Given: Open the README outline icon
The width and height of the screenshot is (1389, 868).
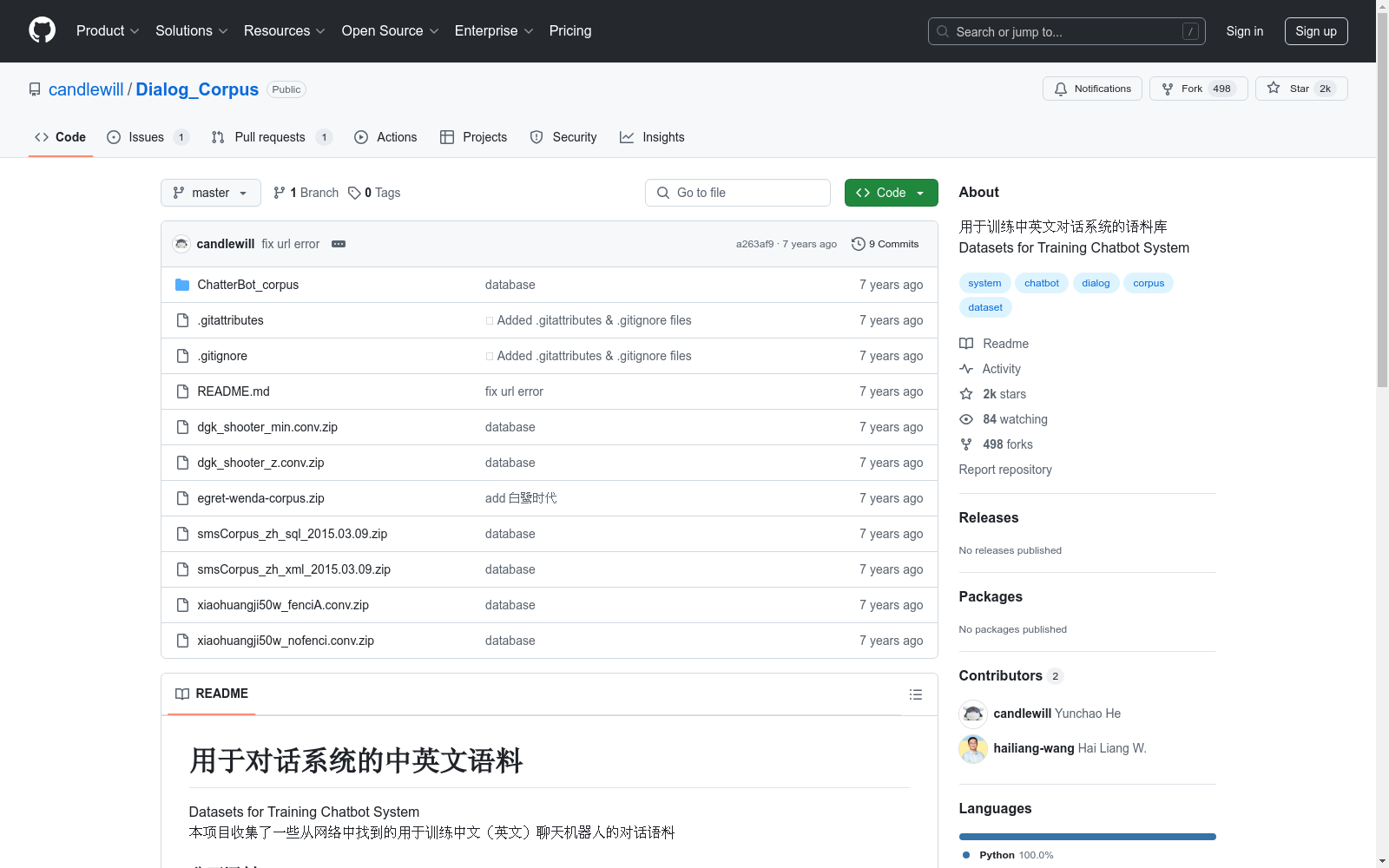Looking at the screenshot, I should (915, 694).
